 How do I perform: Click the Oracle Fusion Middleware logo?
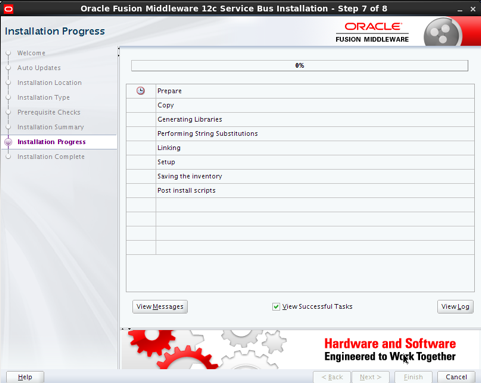[x=372, y=32]
